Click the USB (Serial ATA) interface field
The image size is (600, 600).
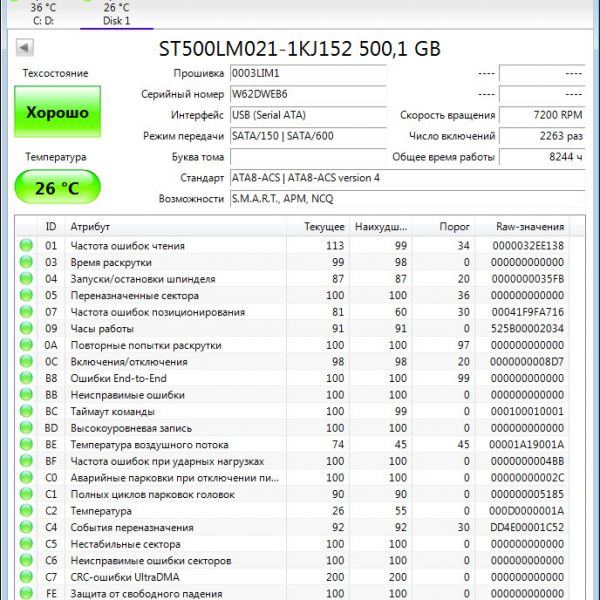[x=308, y=115]
